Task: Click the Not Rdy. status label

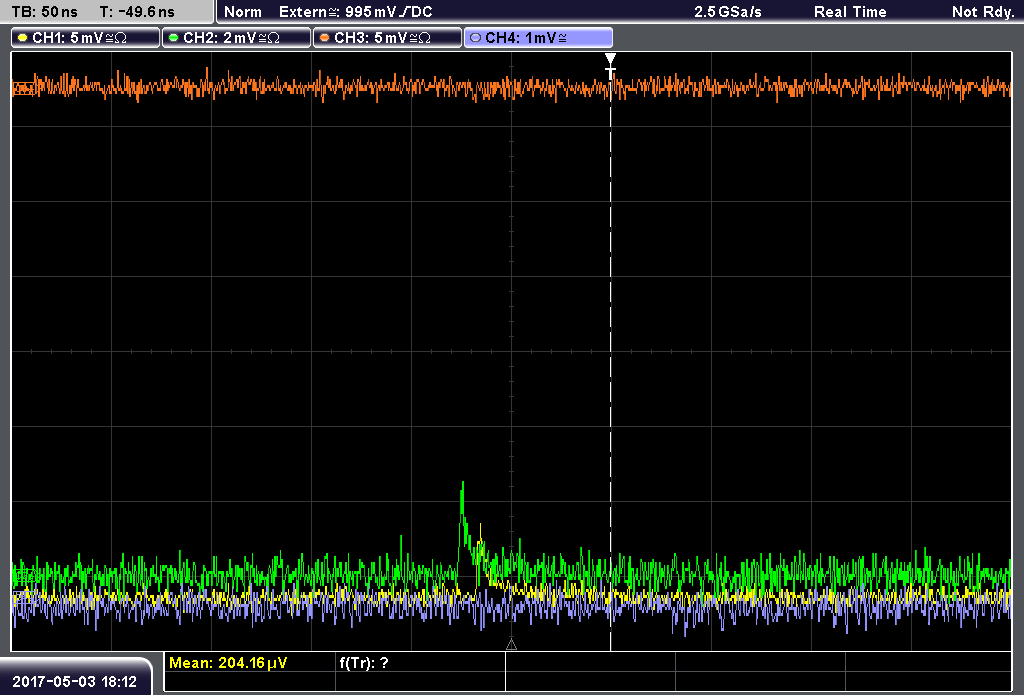Action: click(x=983, y=12)
